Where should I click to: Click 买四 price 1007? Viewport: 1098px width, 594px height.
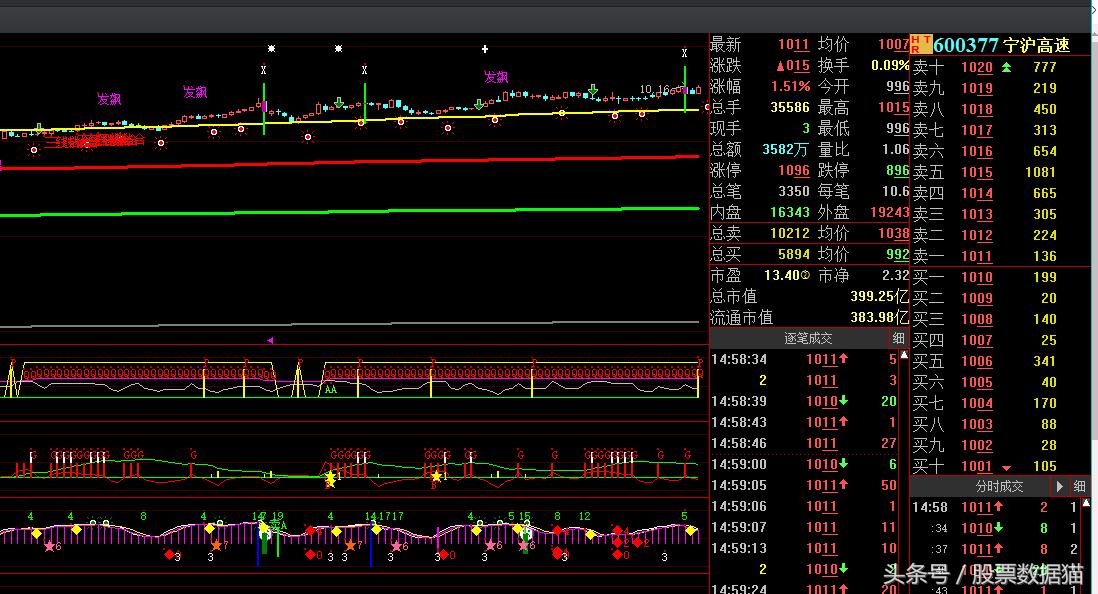click(977, 340)
